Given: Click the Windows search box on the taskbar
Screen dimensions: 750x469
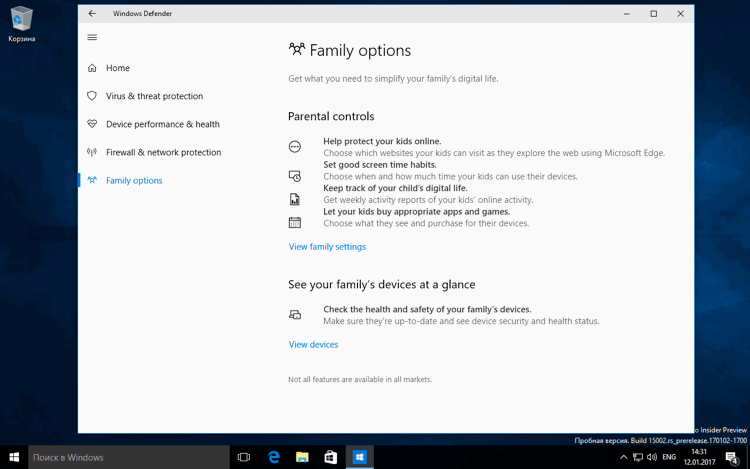Looking at the screenshot, I should (x=129, y=458).
